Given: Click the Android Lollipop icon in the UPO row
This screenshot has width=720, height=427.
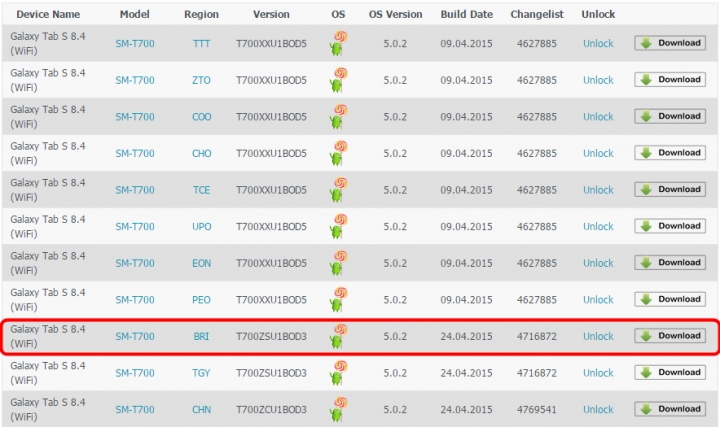Looking at the screenshot, I should (x=338, y=226).
